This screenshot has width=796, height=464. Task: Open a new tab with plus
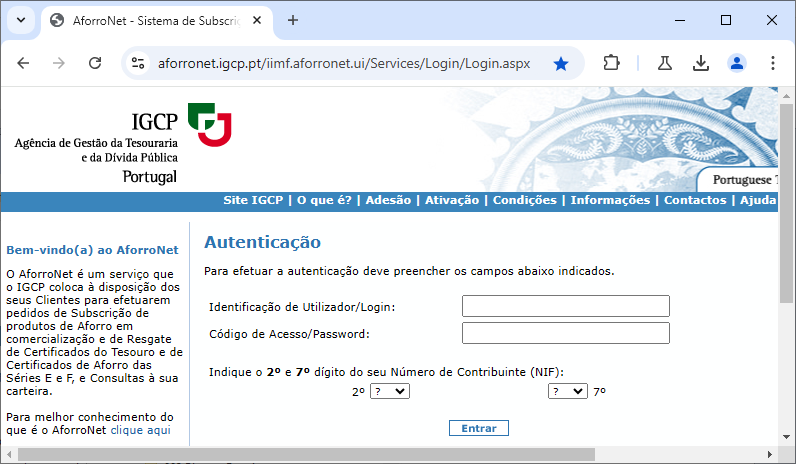click(293, 20)
